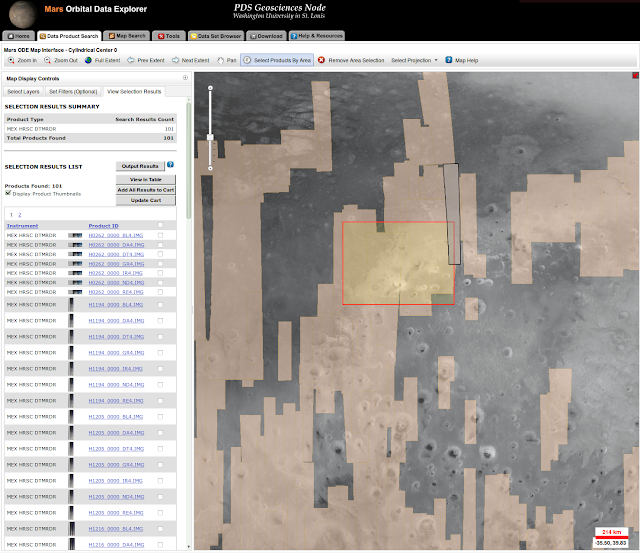Image resolution: width=640 pixels, height=553 pixels.
Task: Sort results by Instrument column
Action: point(22,226)
